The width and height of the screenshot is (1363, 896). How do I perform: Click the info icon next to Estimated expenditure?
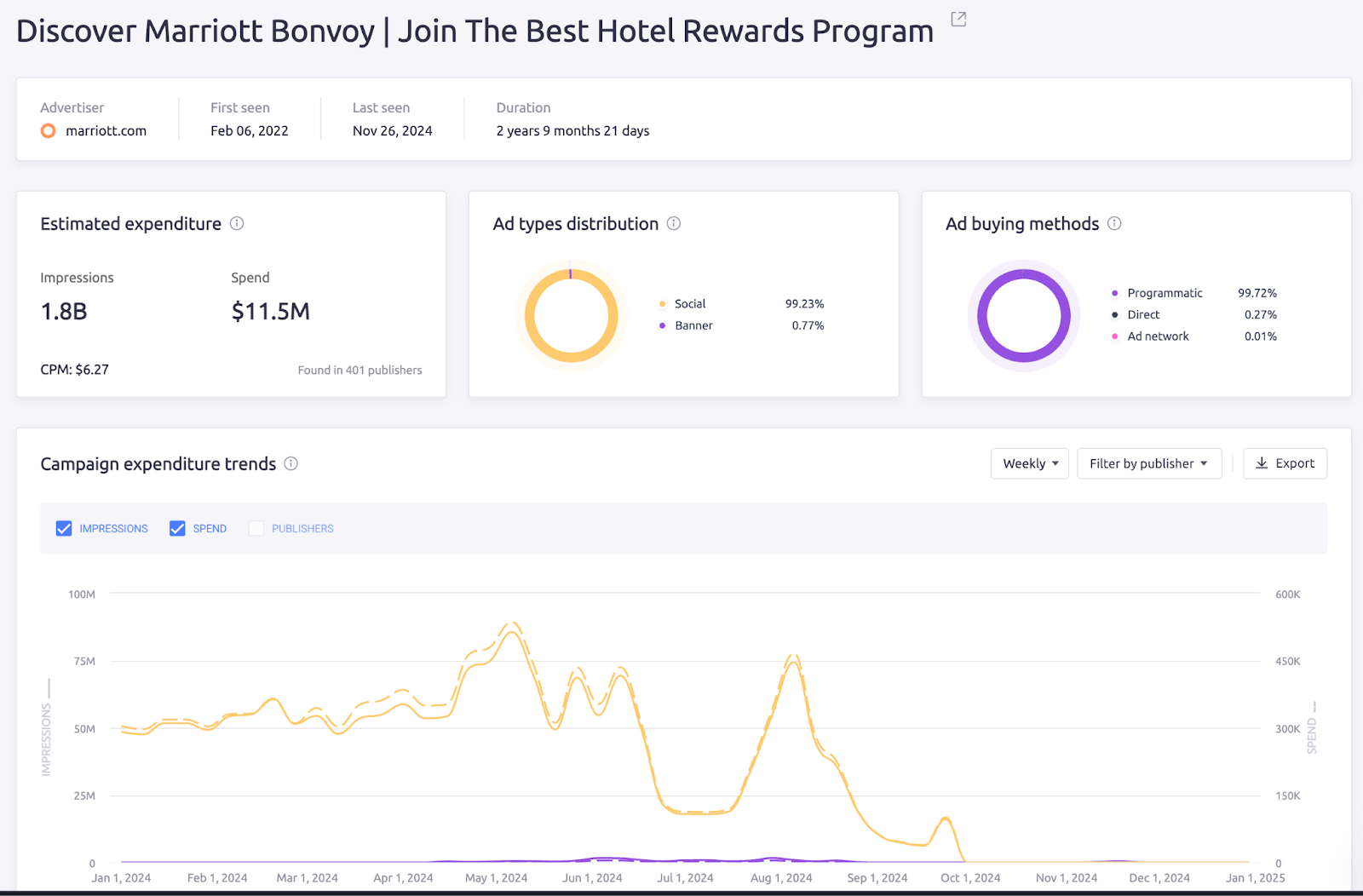tap(238, 223)
